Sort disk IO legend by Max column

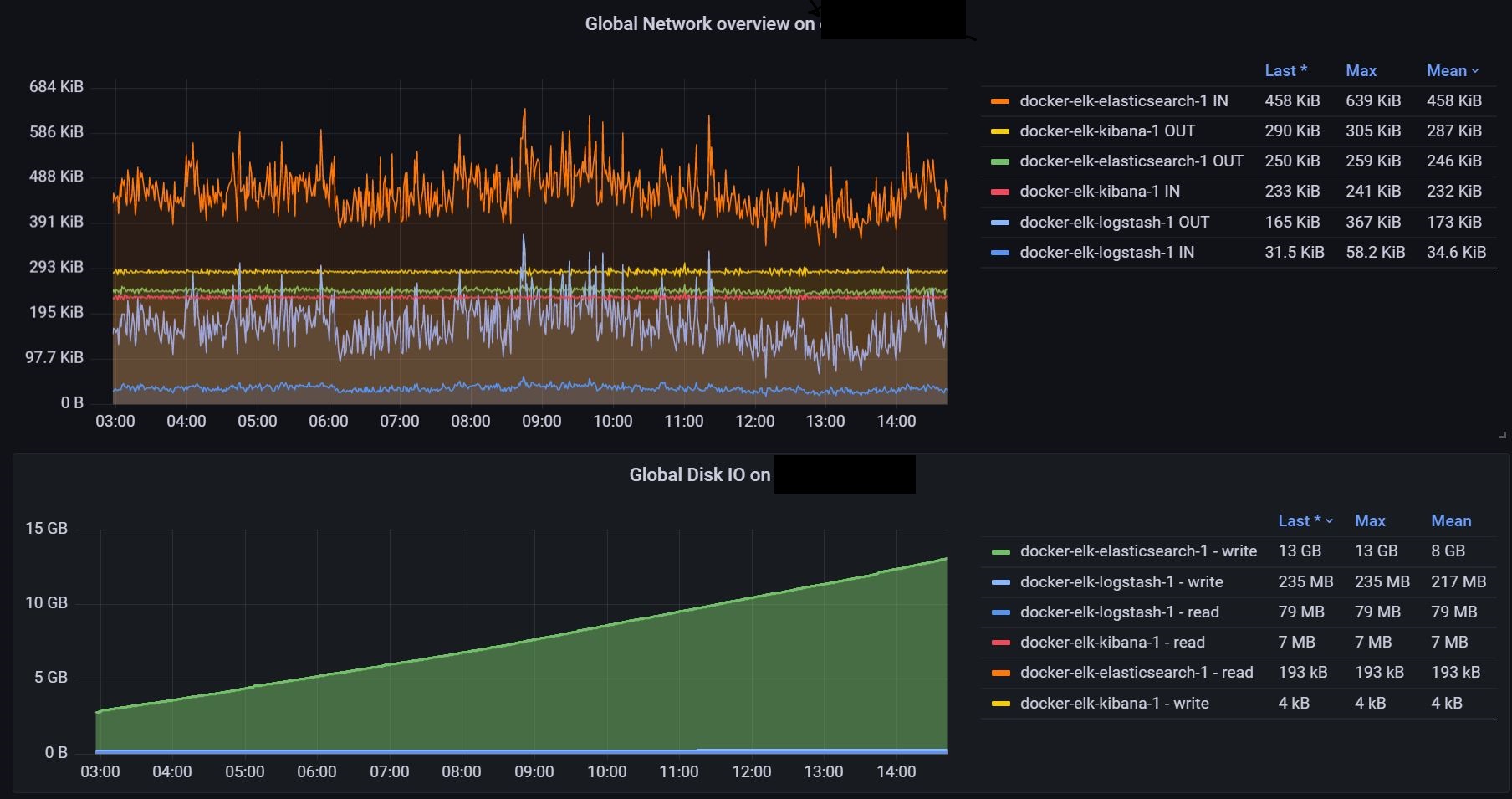pos(1370,521)
